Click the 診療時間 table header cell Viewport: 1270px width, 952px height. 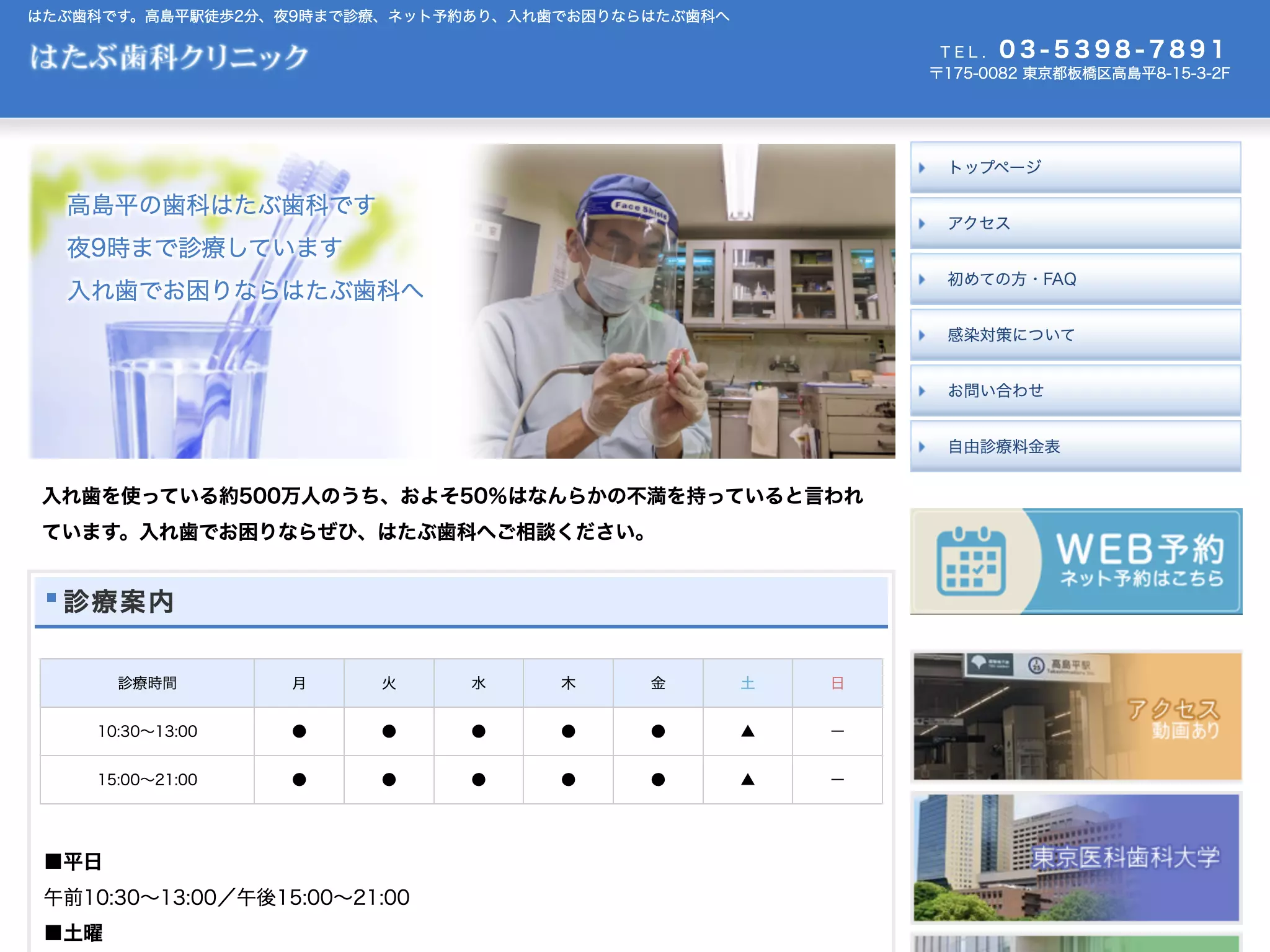pyautogui.click(x=147, y=683)
